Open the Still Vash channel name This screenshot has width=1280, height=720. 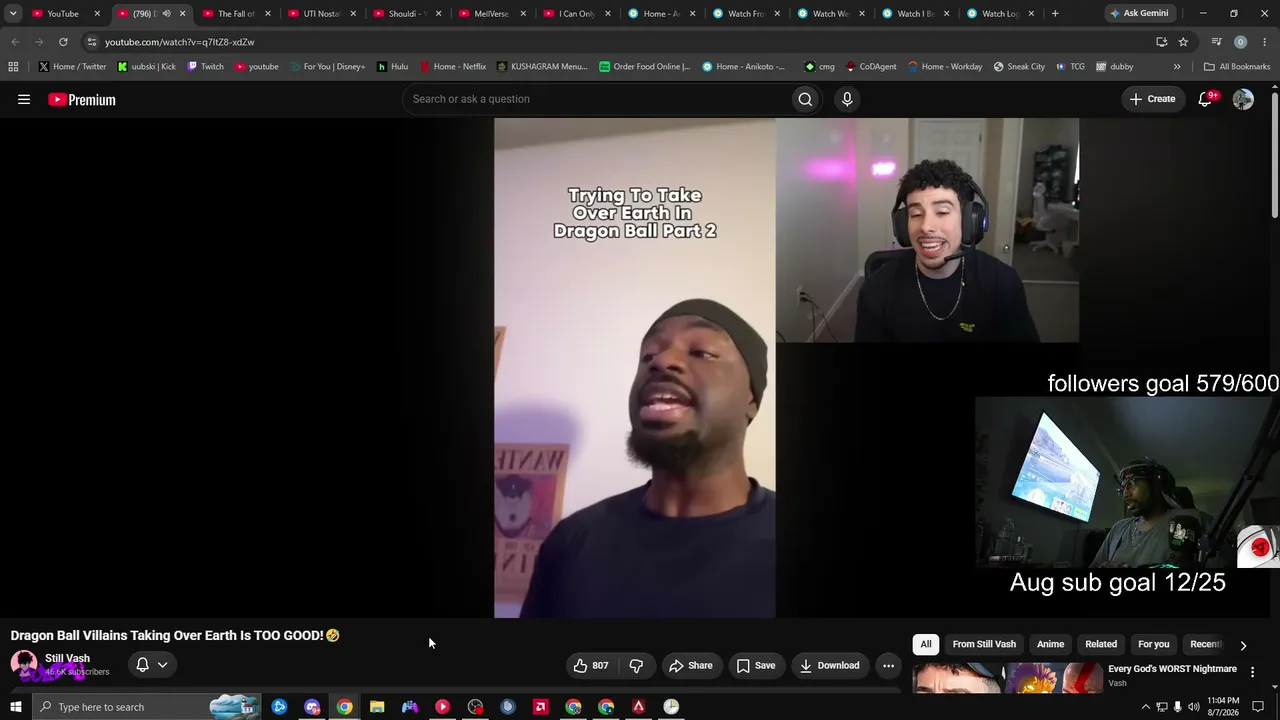tap(67, 658)
